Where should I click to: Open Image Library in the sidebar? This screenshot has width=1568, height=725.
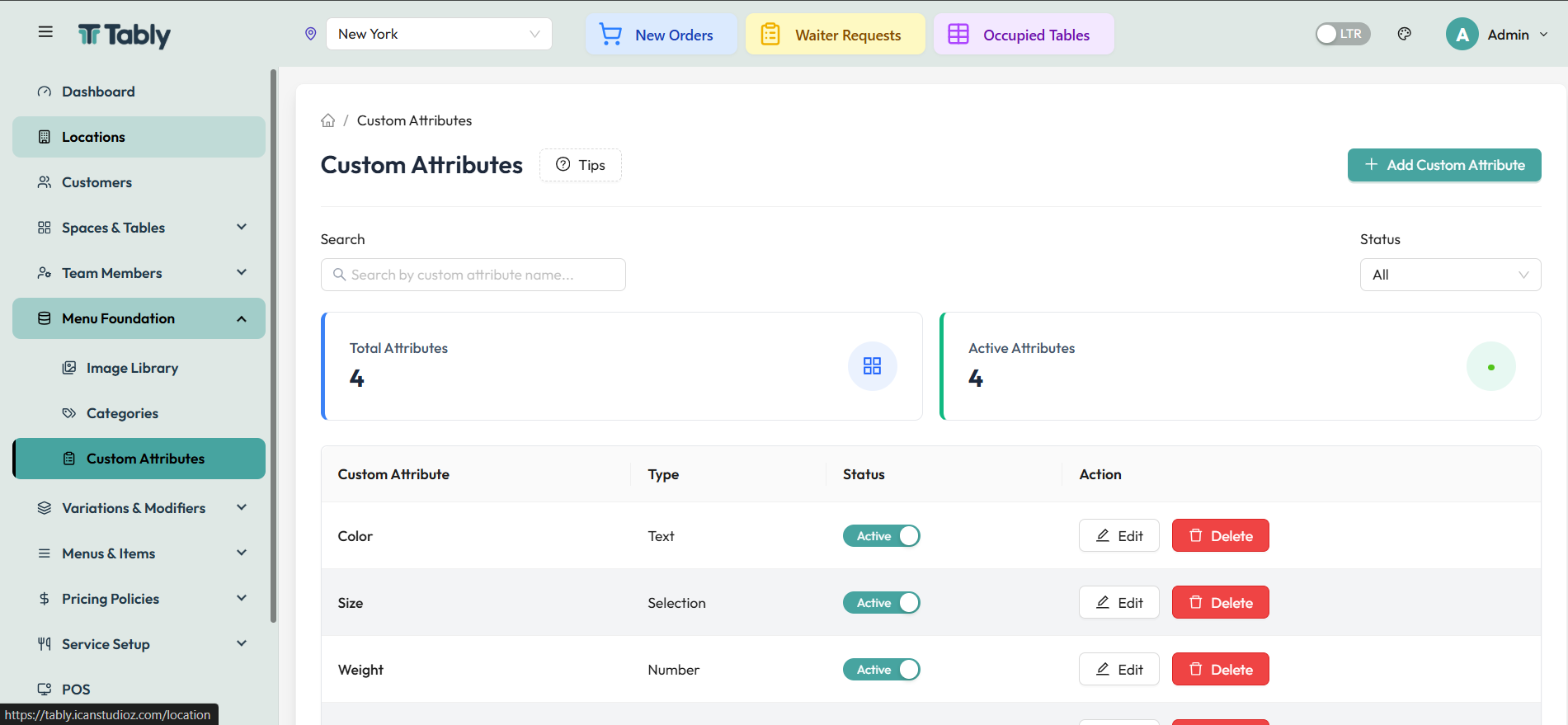(139, 368)
